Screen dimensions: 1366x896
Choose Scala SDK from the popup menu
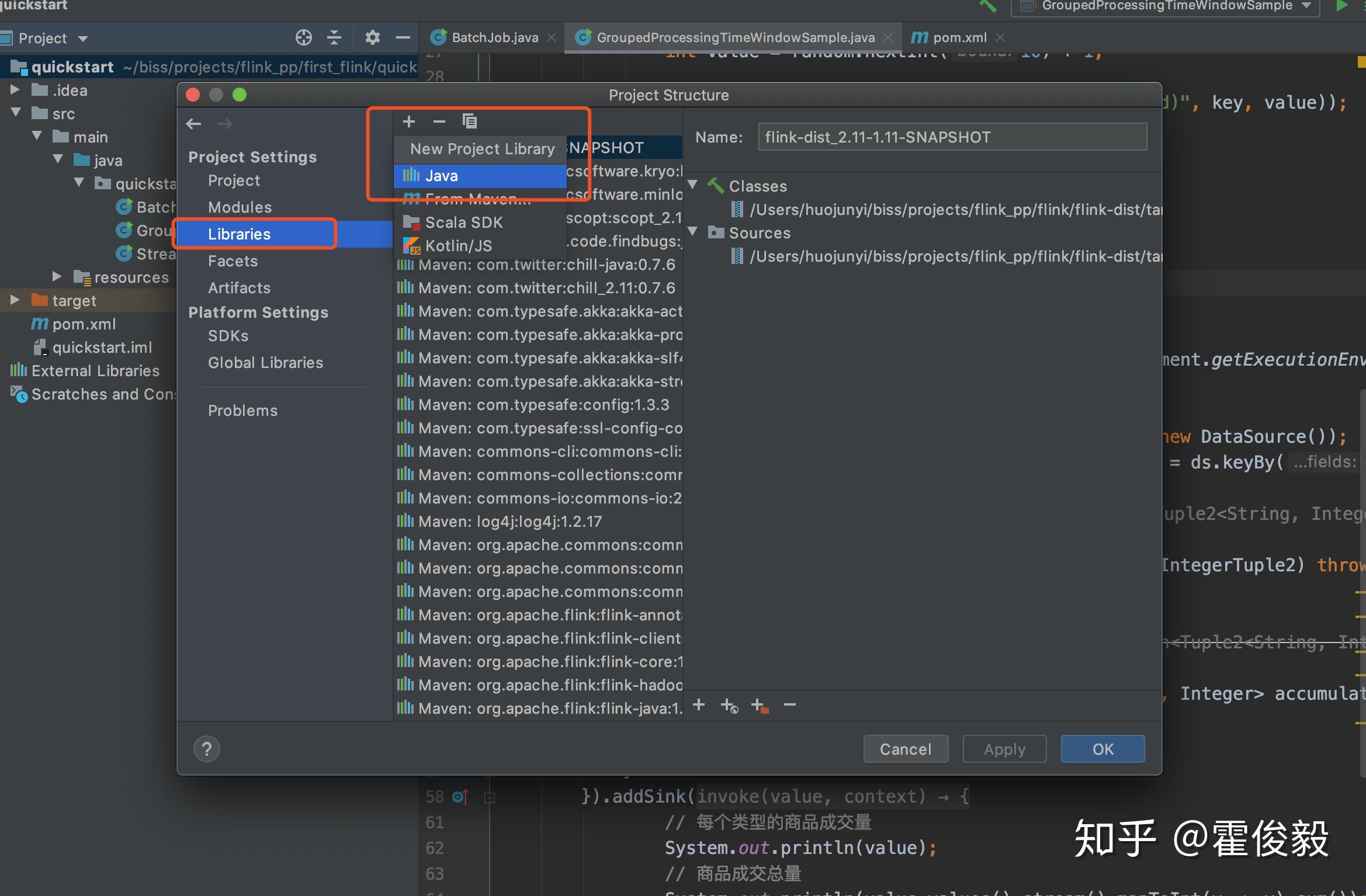pyautogui.click(x=464, y=223)
